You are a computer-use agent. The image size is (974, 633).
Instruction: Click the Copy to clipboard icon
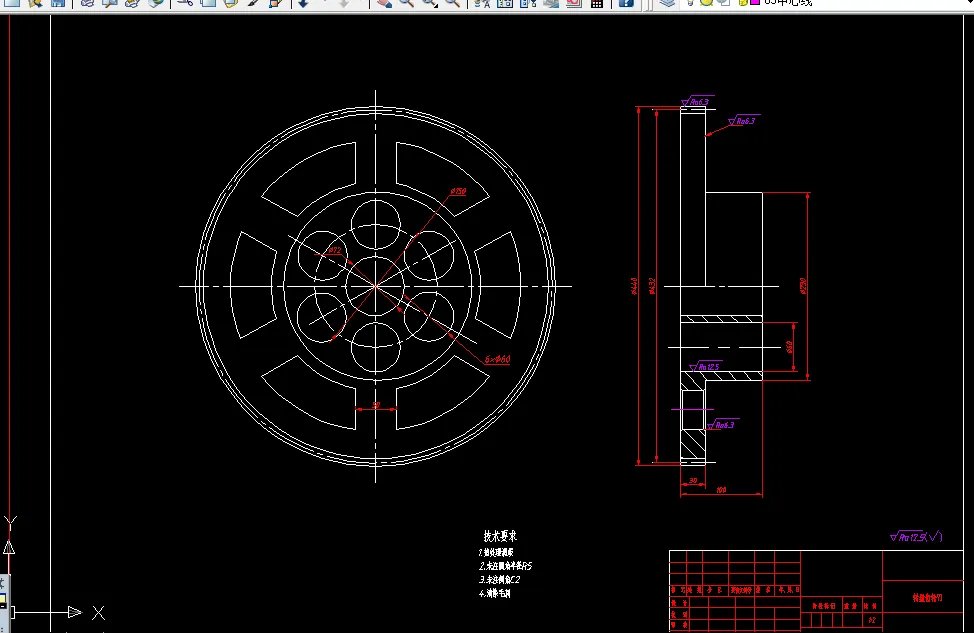coord(208,2)
